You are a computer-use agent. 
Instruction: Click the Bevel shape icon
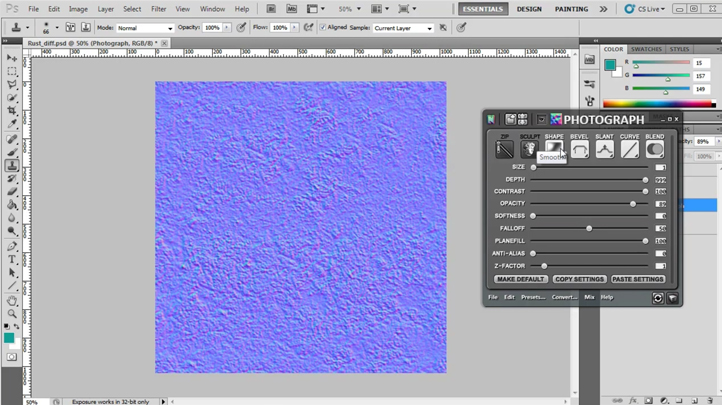(x=579, y=150)
